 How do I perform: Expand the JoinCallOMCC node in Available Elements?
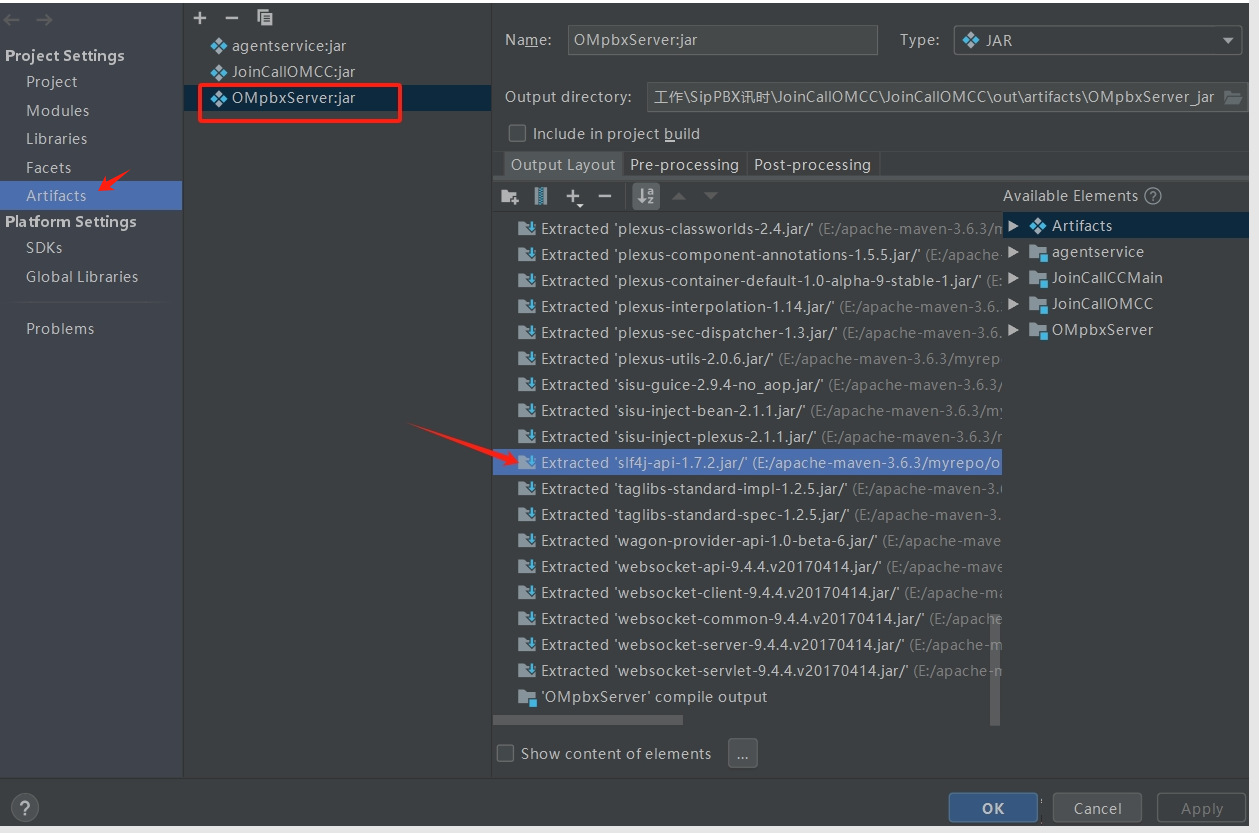click(x=1013, y=303)
